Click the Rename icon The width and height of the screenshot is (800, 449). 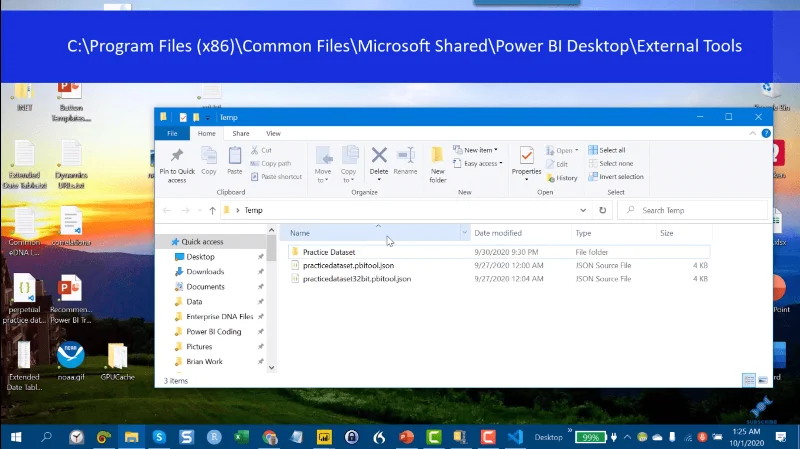[x=406, y=155]
